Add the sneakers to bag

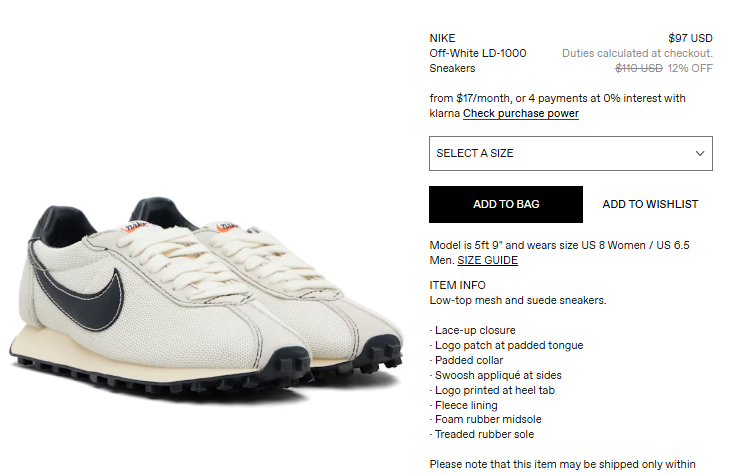click(506, 204)
